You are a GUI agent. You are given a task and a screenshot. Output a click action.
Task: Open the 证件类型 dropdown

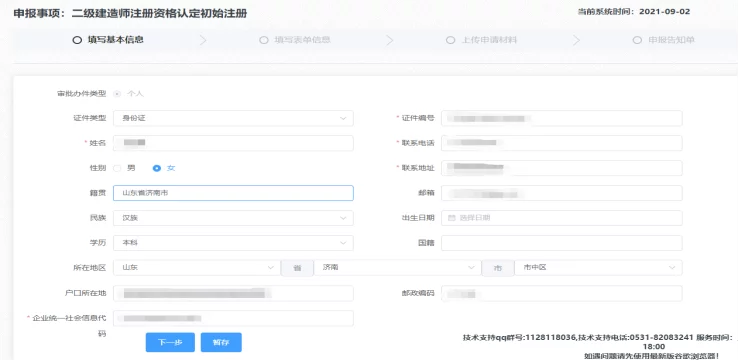pyautogui.click(x=233, y=118)
